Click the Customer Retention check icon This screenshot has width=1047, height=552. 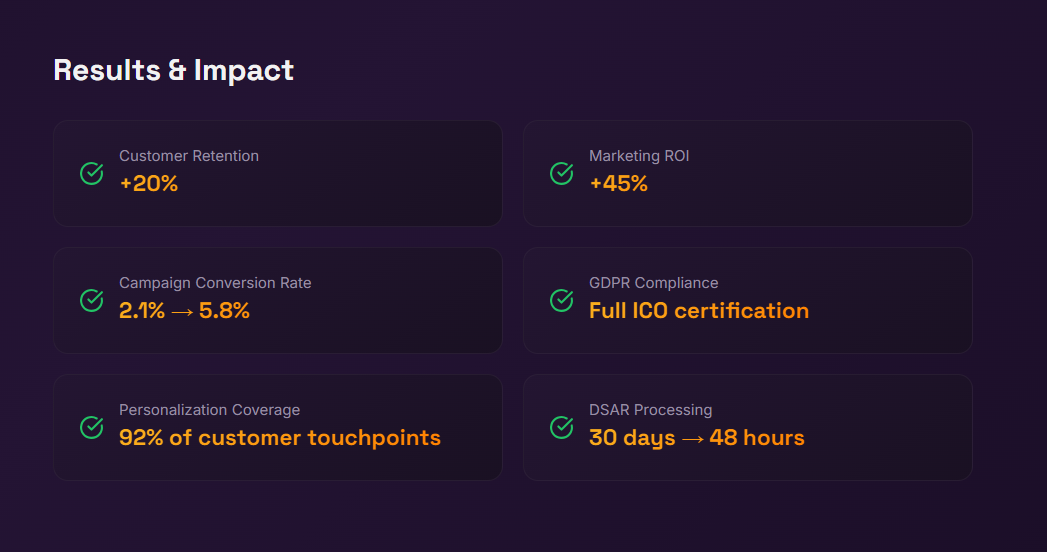point(91,174)
